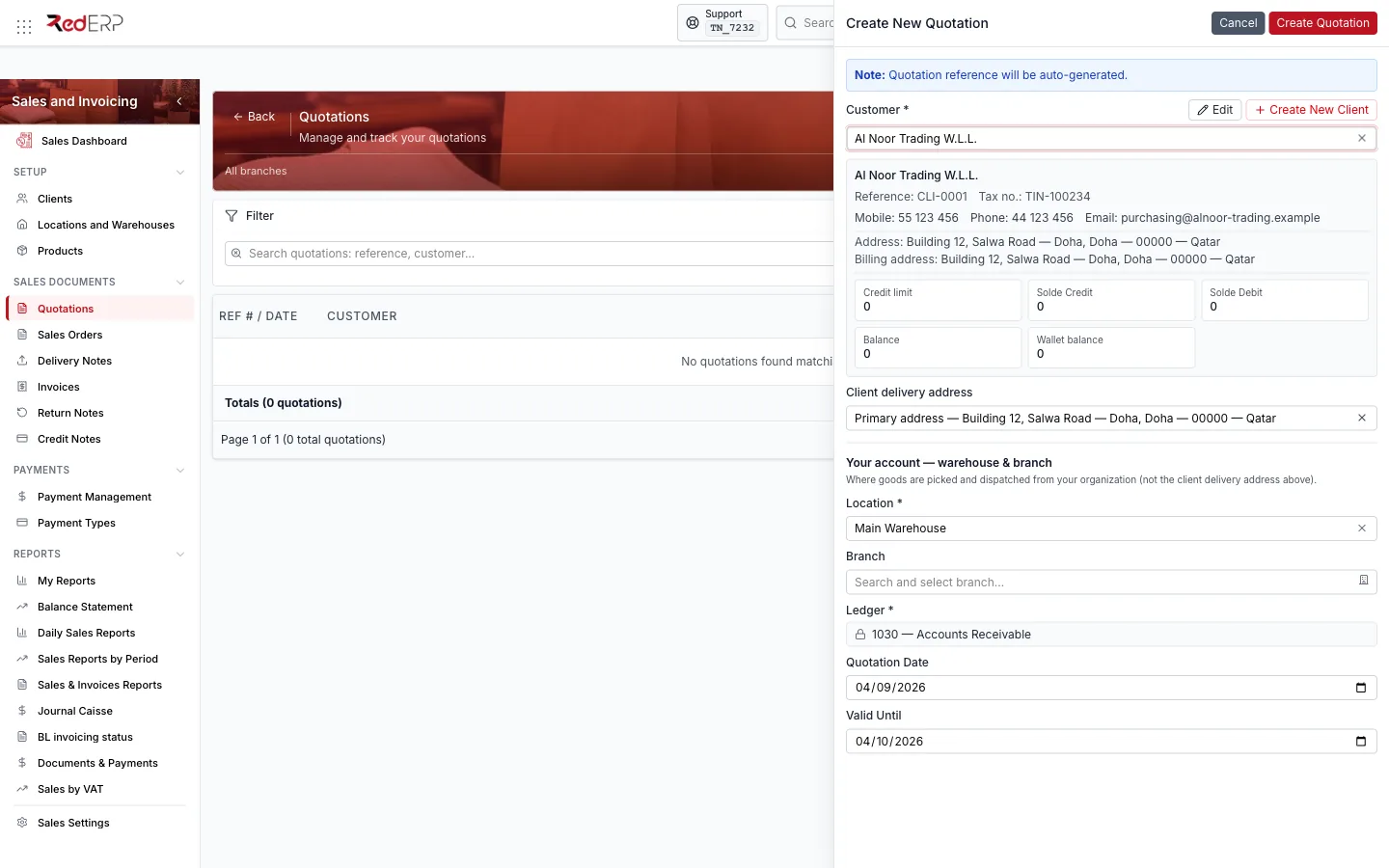This screenshot has width=1389, height=868.
Task: Collapse the PAYMENTS section chevron
Action: [180, 471]
